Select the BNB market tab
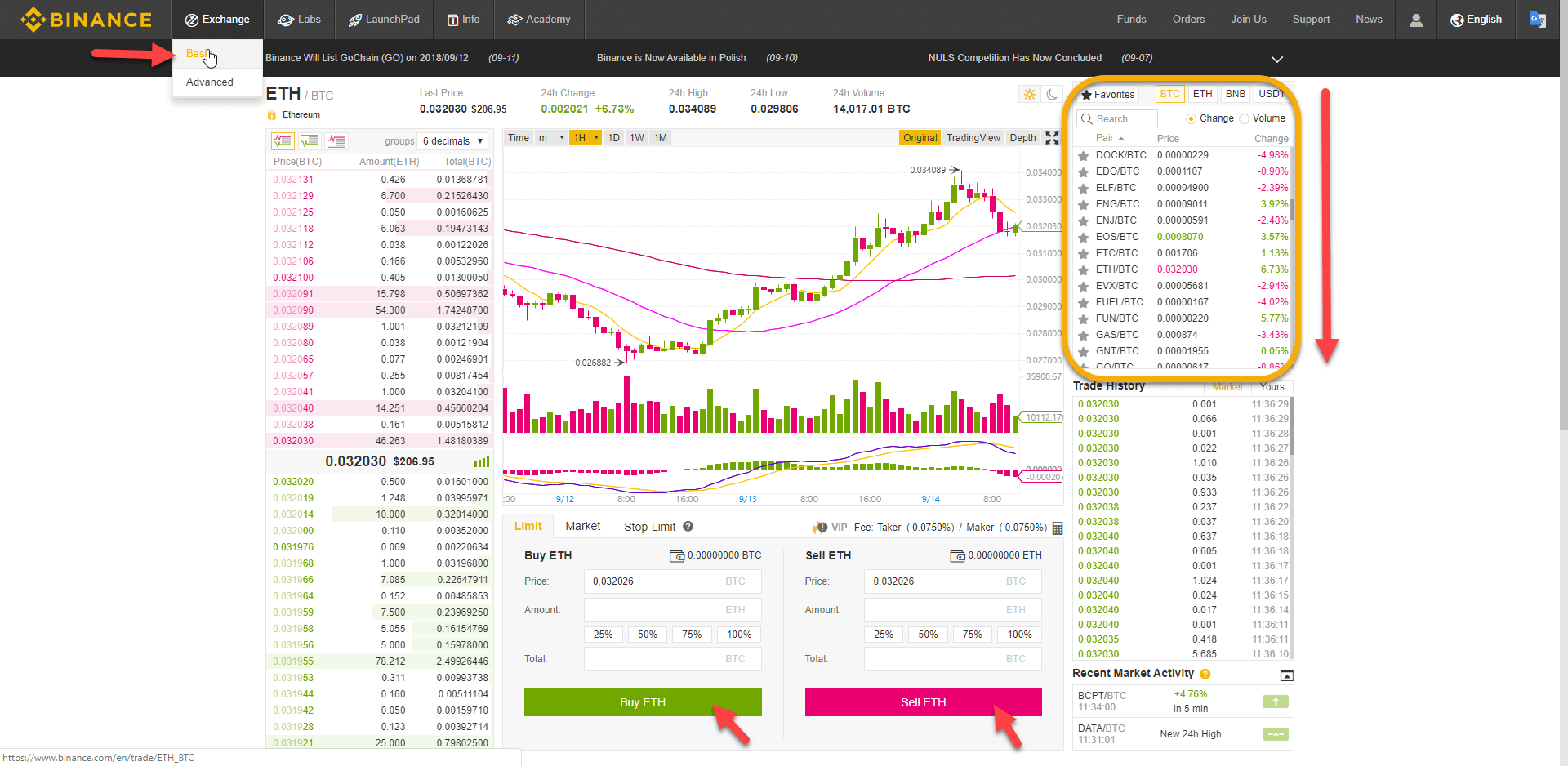1568x766 pixels. 1236,94
